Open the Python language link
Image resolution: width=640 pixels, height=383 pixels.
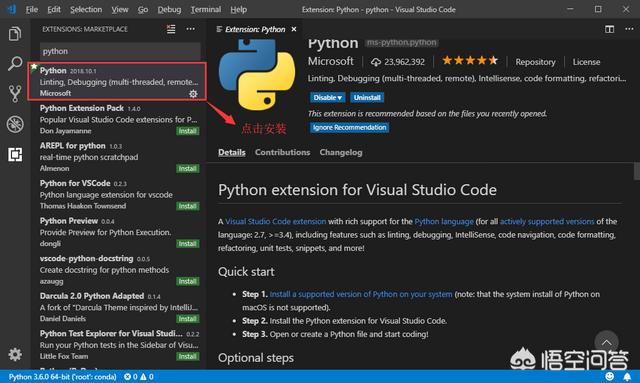pos(444,221)
